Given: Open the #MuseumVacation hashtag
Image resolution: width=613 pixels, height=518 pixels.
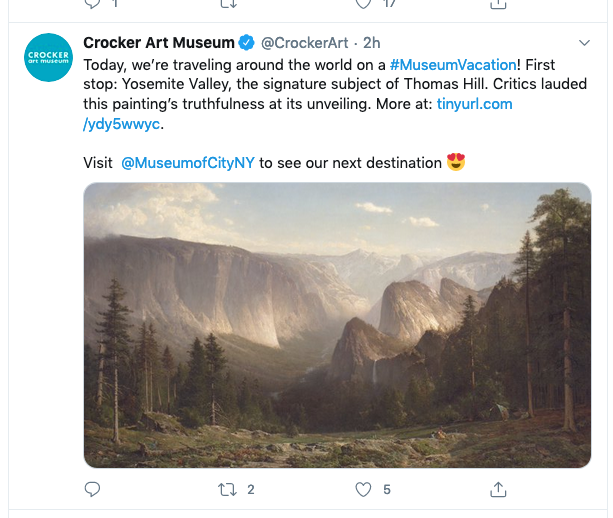Looking at the screenshot, I should [453, 64].
